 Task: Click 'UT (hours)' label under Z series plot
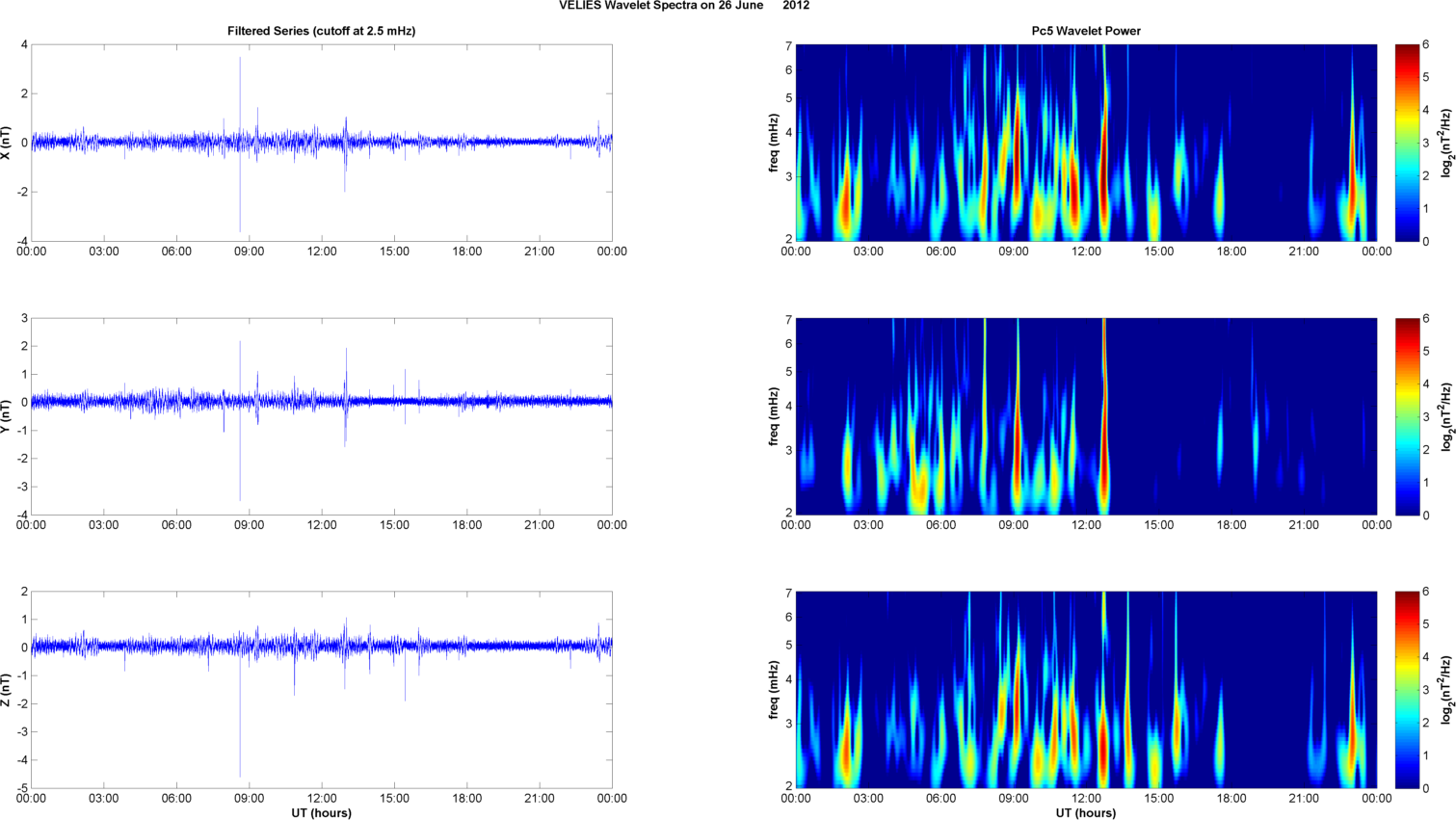322,813
